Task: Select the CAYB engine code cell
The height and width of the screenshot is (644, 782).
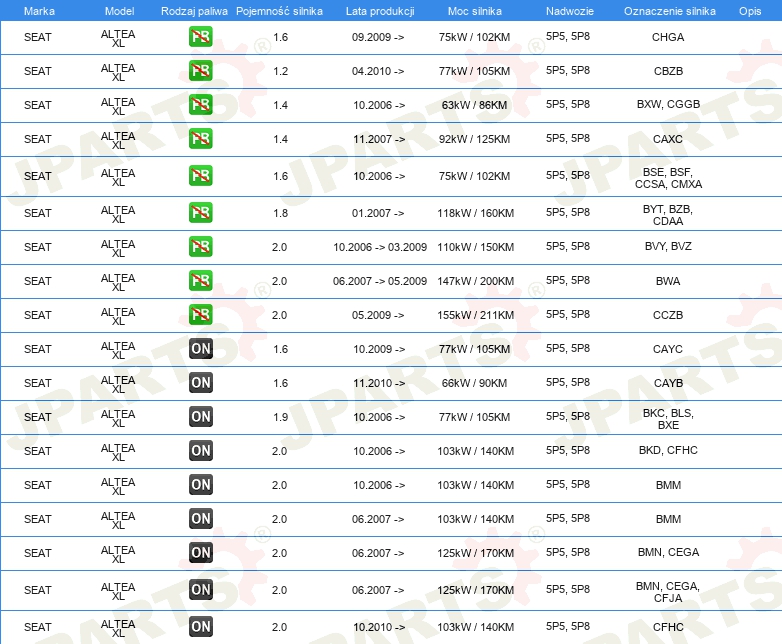Action: pos(668,383)
